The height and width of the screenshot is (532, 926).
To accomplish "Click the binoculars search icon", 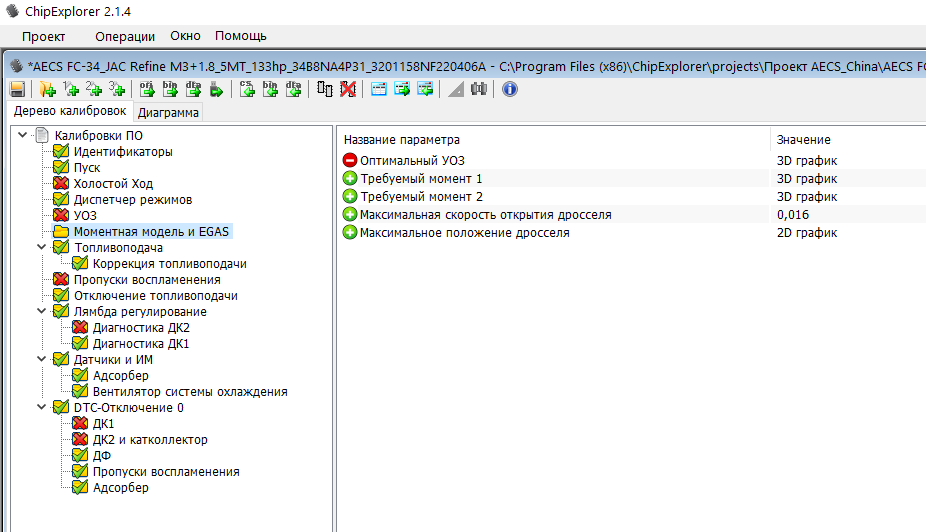I will [479, 89].
